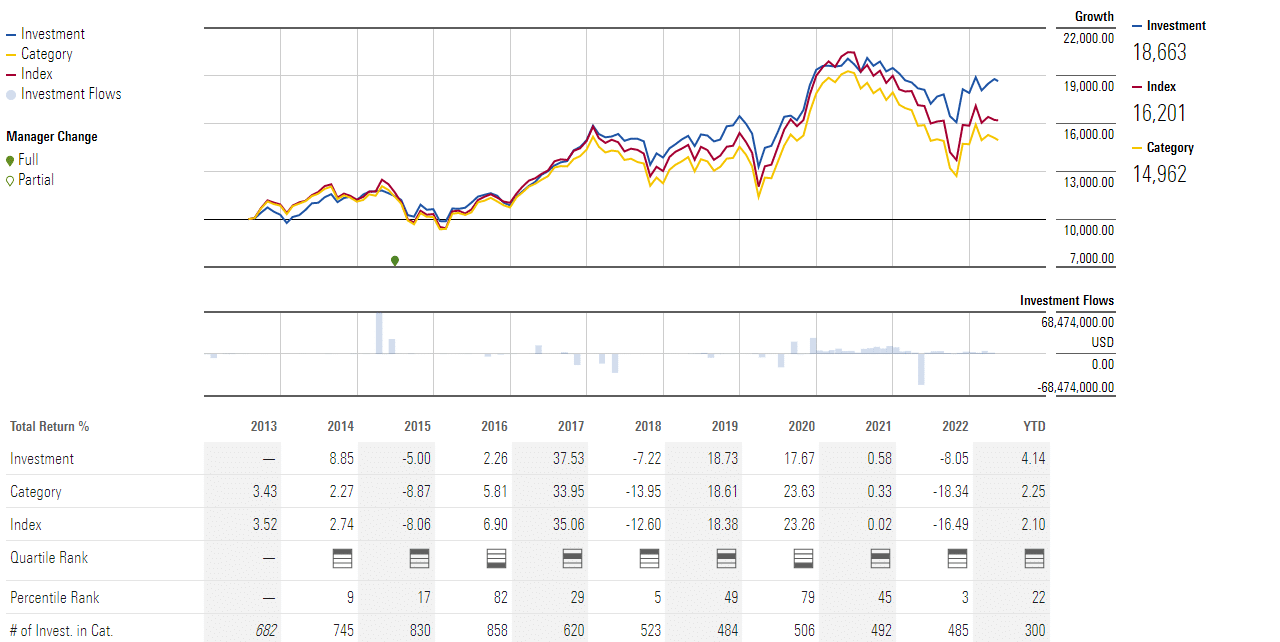Click the green manager change marker on chart
Viewport: 1280px width, 642px height.
(395, 261)
